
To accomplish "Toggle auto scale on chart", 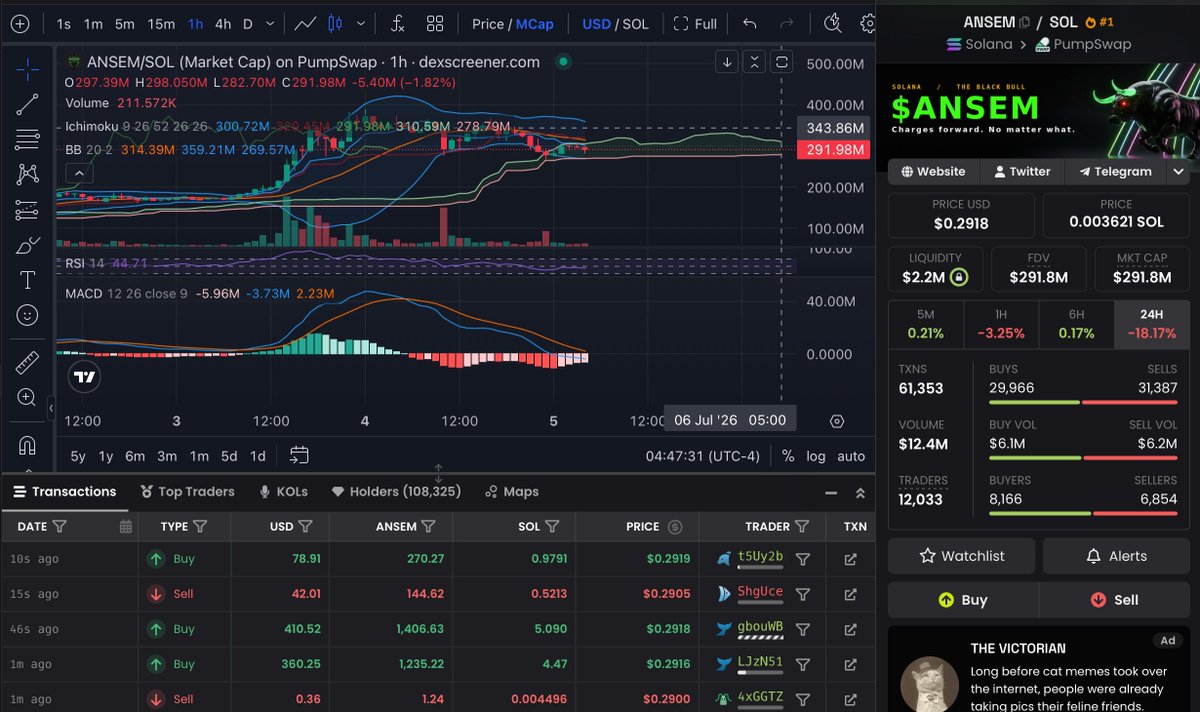I will pyautogui.click(x=851, y=456).
